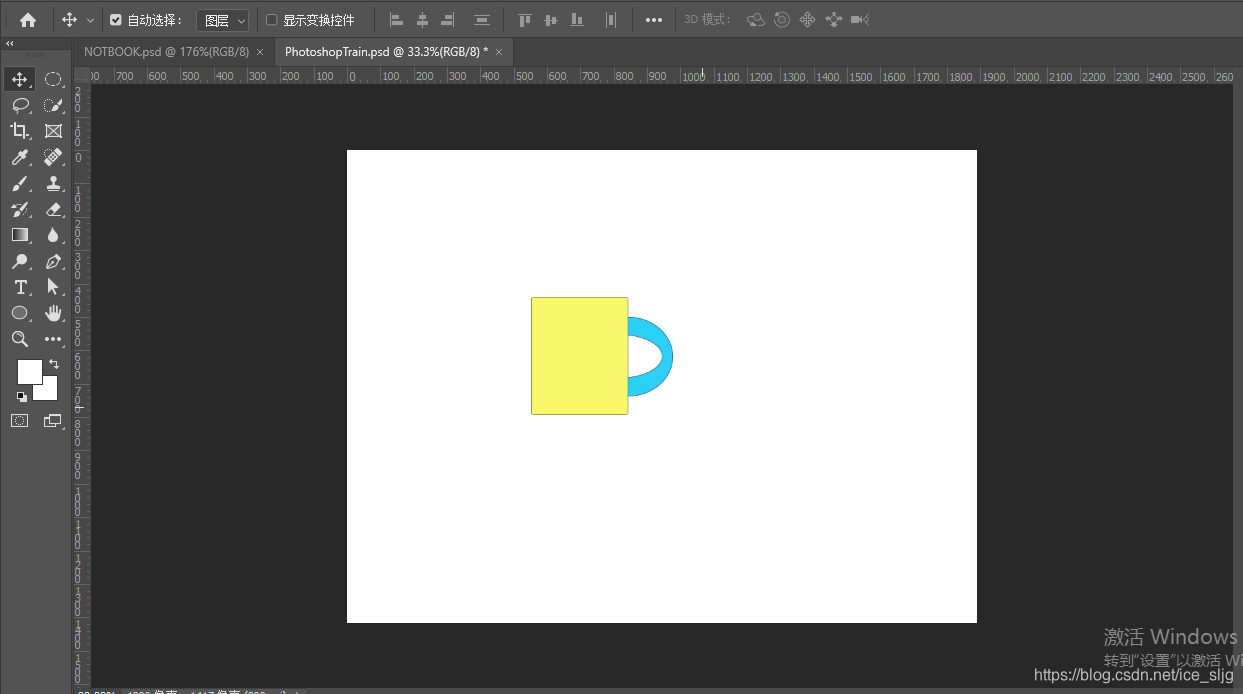Align vertical centers

551,19
